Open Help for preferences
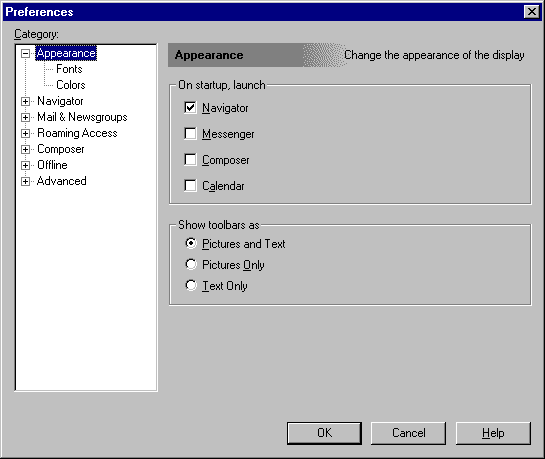 point(493,433)
